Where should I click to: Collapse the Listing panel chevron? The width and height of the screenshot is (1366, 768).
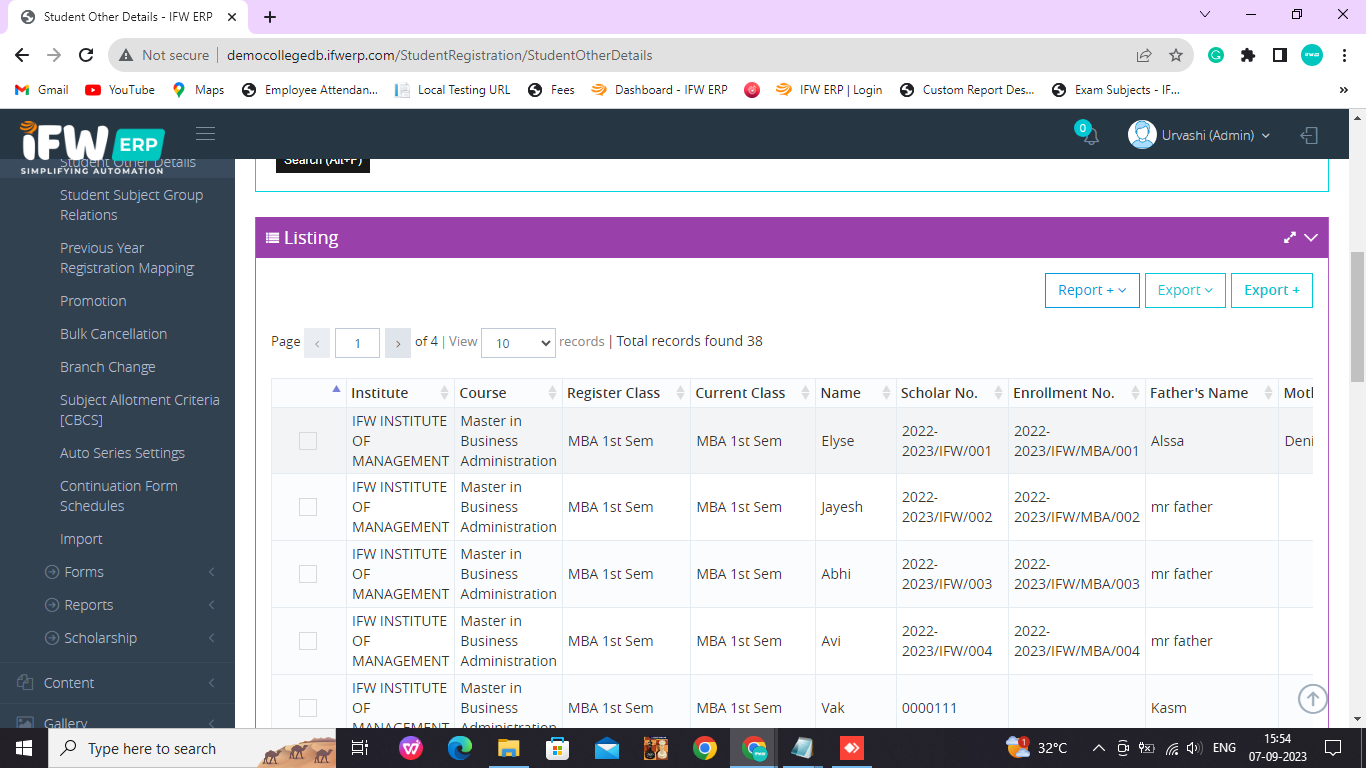coord(1311,238)
